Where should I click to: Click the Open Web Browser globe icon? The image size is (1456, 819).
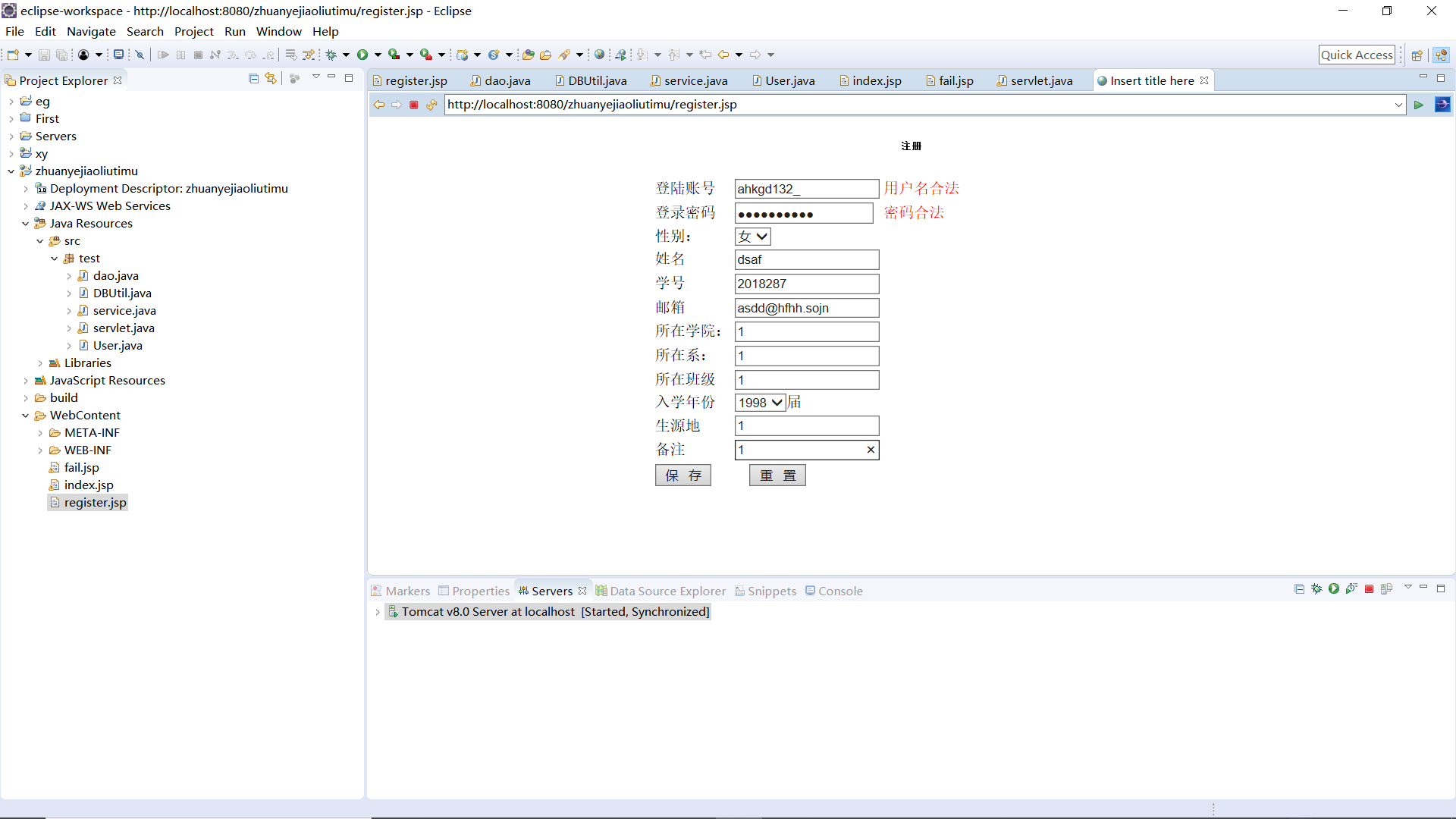point(599,55)
